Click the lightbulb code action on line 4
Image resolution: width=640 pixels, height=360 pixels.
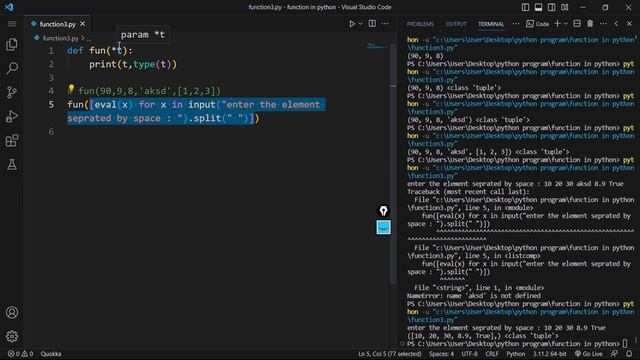click(x=71, y=89)
